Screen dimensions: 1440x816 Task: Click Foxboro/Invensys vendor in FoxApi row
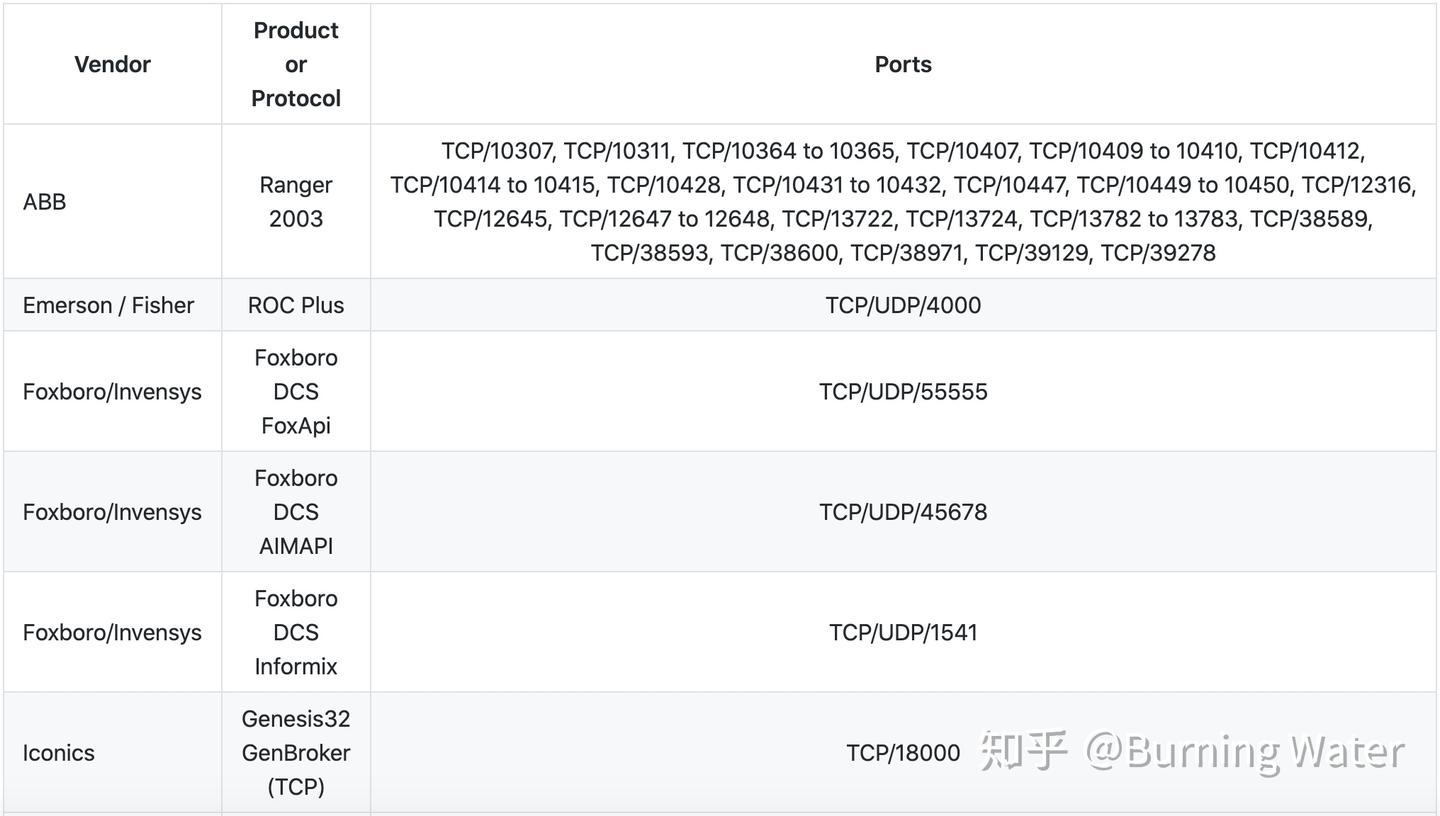[112, 391]
